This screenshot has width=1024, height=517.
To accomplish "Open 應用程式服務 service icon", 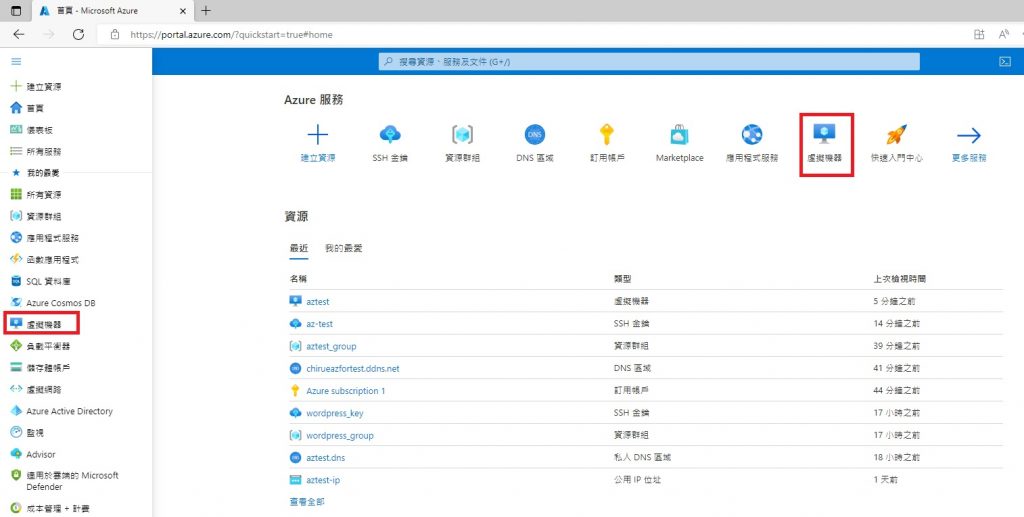I will [x=752, y=135].
